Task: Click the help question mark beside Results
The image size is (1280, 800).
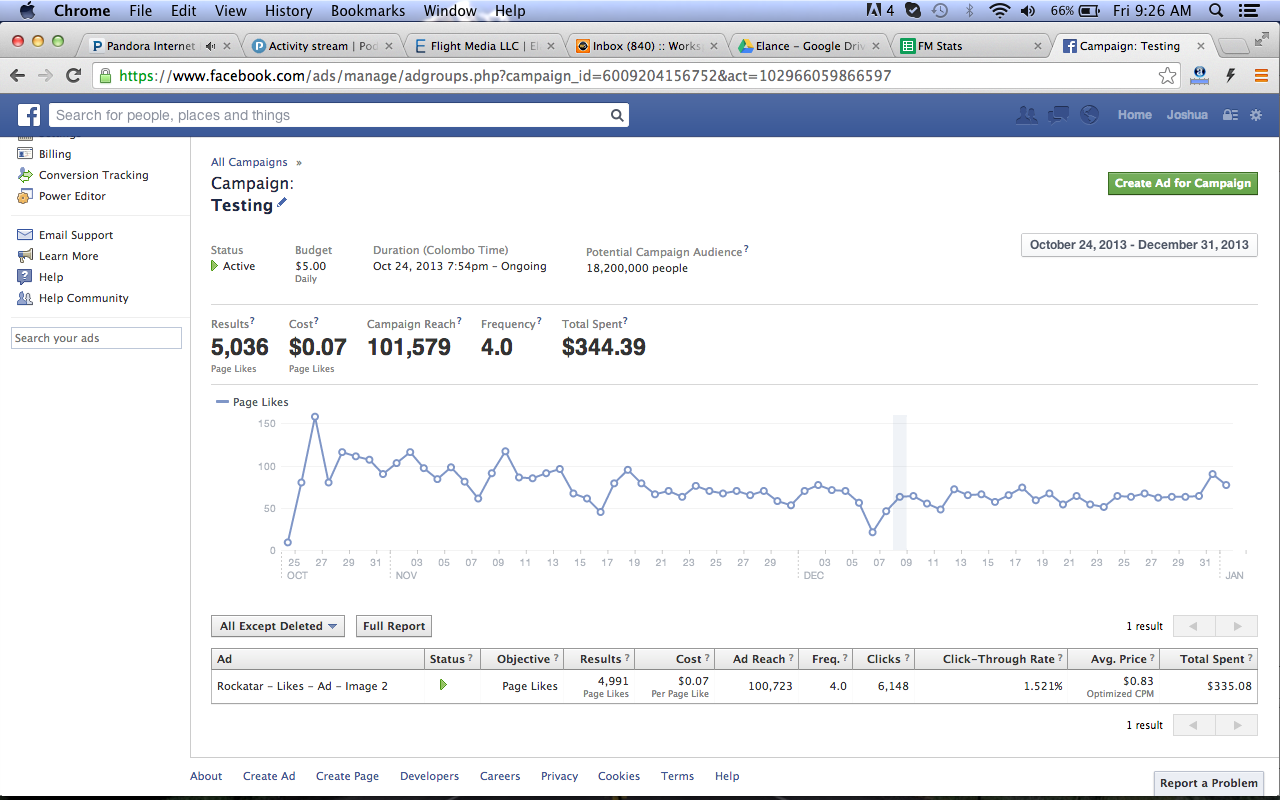Action: [252, 321]
